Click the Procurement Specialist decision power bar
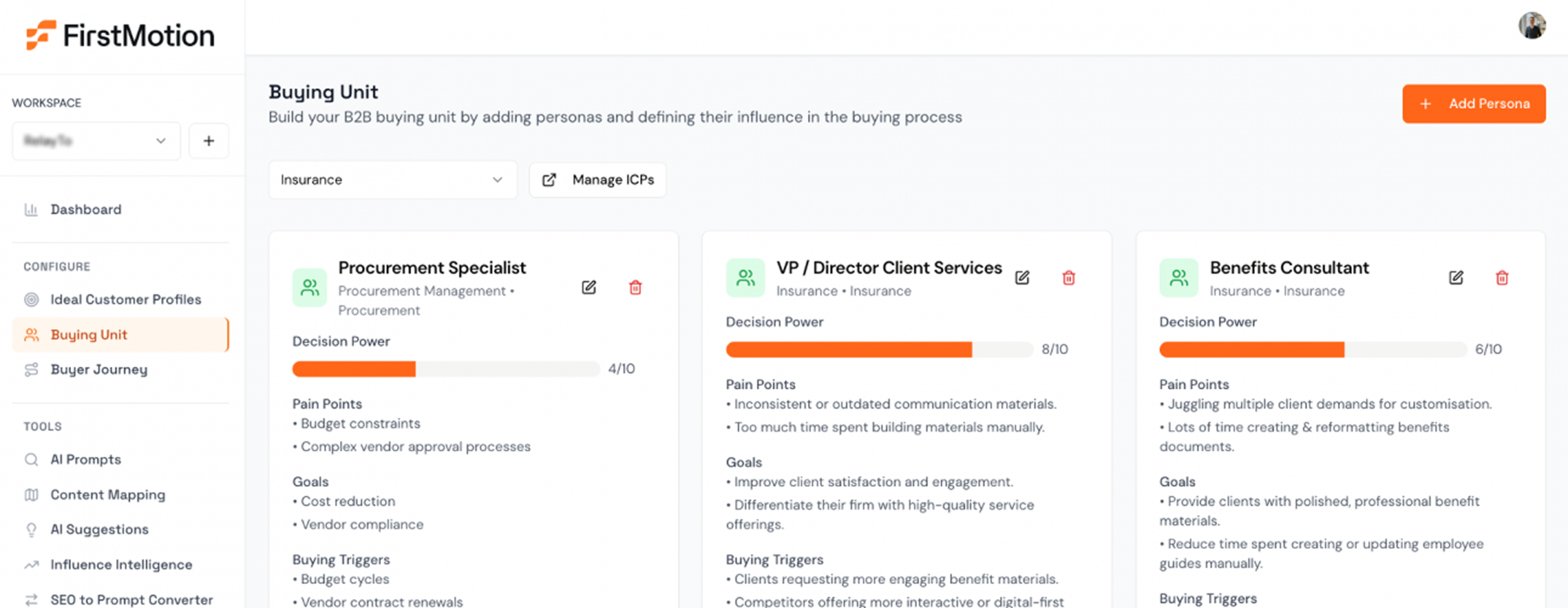Image resolution: width=1568 pixels, height=608 pixels. pos(445,368)
